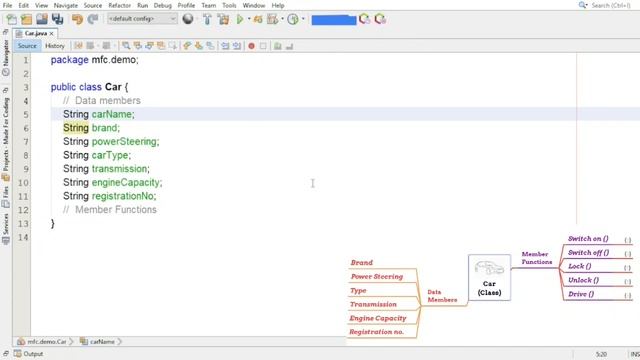Image resolution: width=640 pixels, height=360 pixels.
Task: Click the second garbage collection icon beside memory bar
Action: click(380, 19)
